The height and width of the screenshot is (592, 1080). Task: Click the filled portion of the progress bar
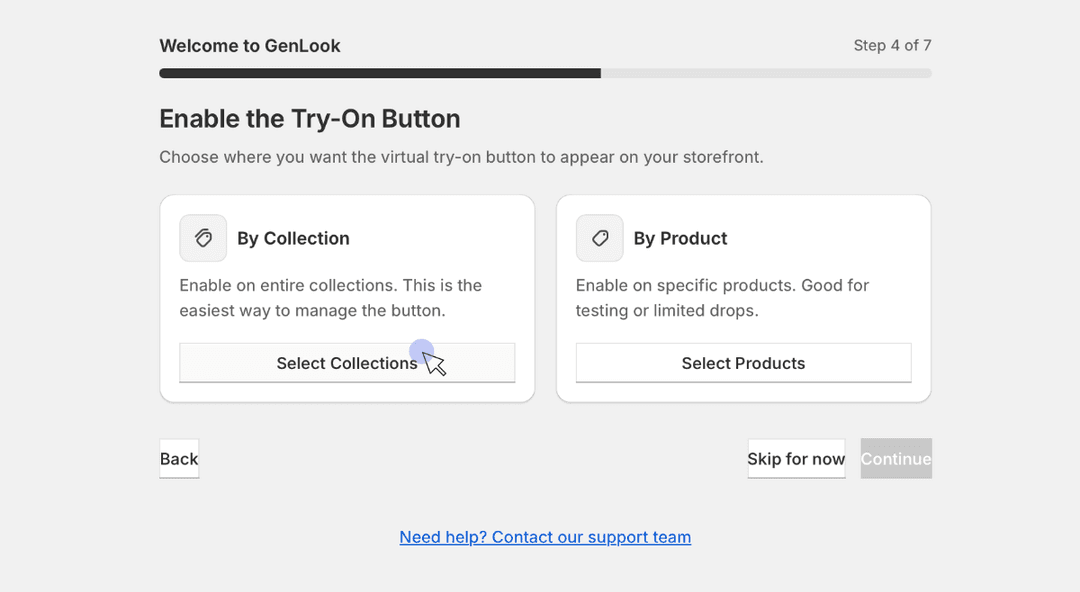(380, 73)
